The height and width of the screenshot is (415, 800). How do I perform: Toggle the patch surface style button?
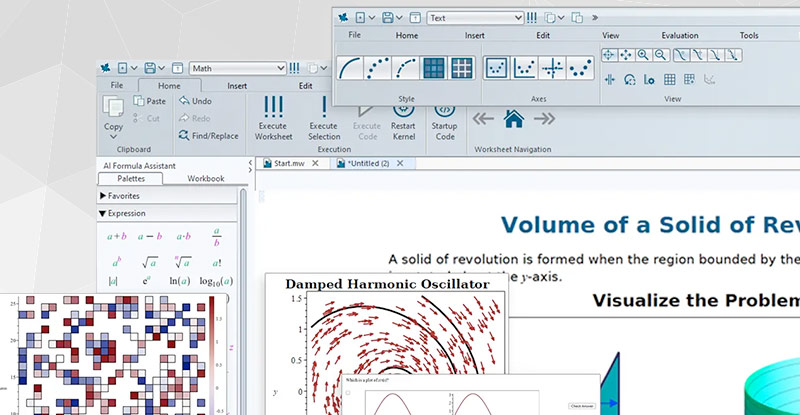(434, 67)
